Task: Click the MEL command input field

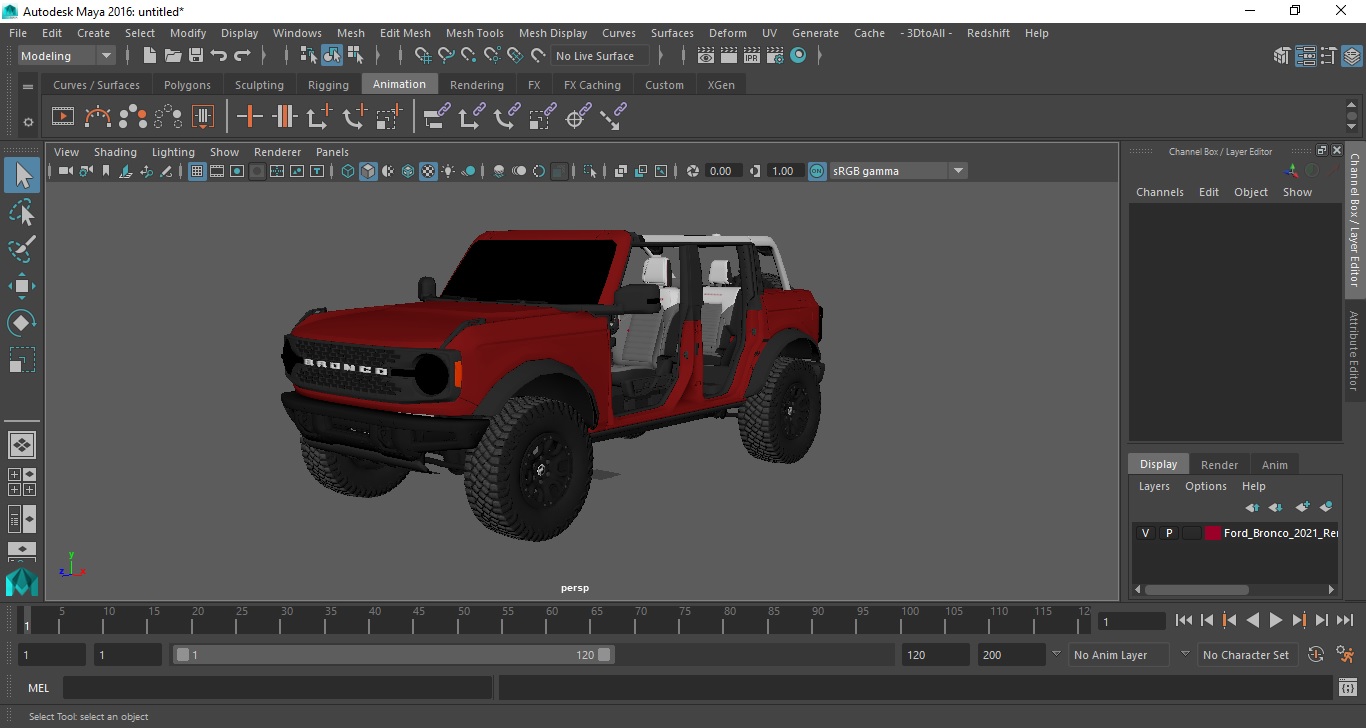Action: pyautogui.click(x=277, y=688)
